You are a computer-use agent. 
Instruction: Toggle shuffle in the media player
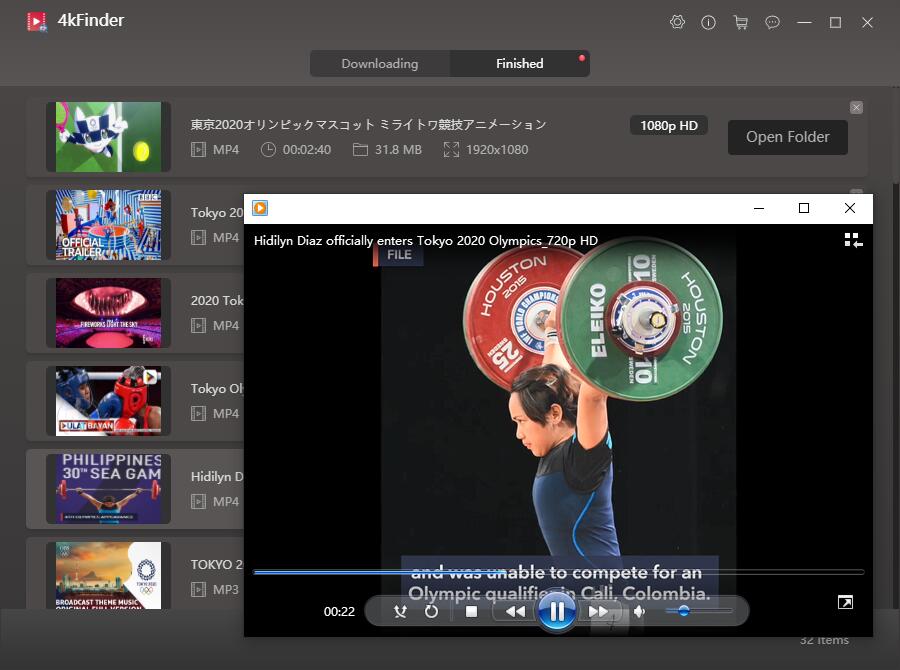coord(400,611)
